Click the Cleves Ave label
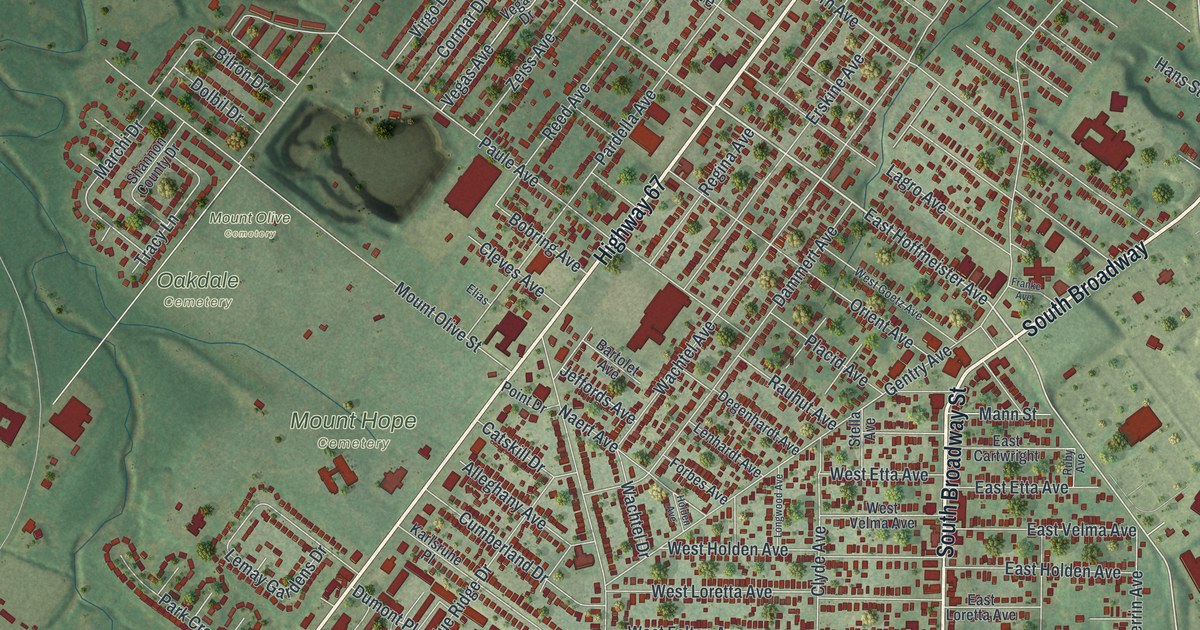 [509, 271]
